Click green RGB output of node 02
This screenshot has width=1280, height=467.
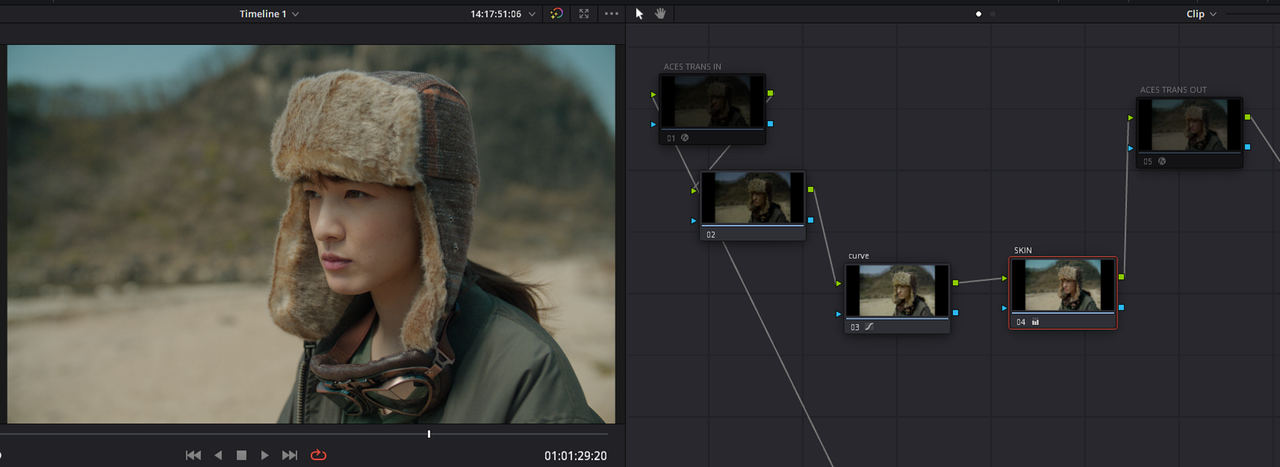click(810, 189)
